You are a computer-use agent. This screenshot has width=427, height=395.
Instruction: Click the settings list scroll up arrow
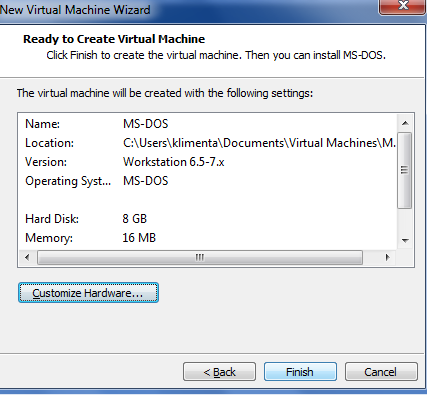(x=405, y=123)
